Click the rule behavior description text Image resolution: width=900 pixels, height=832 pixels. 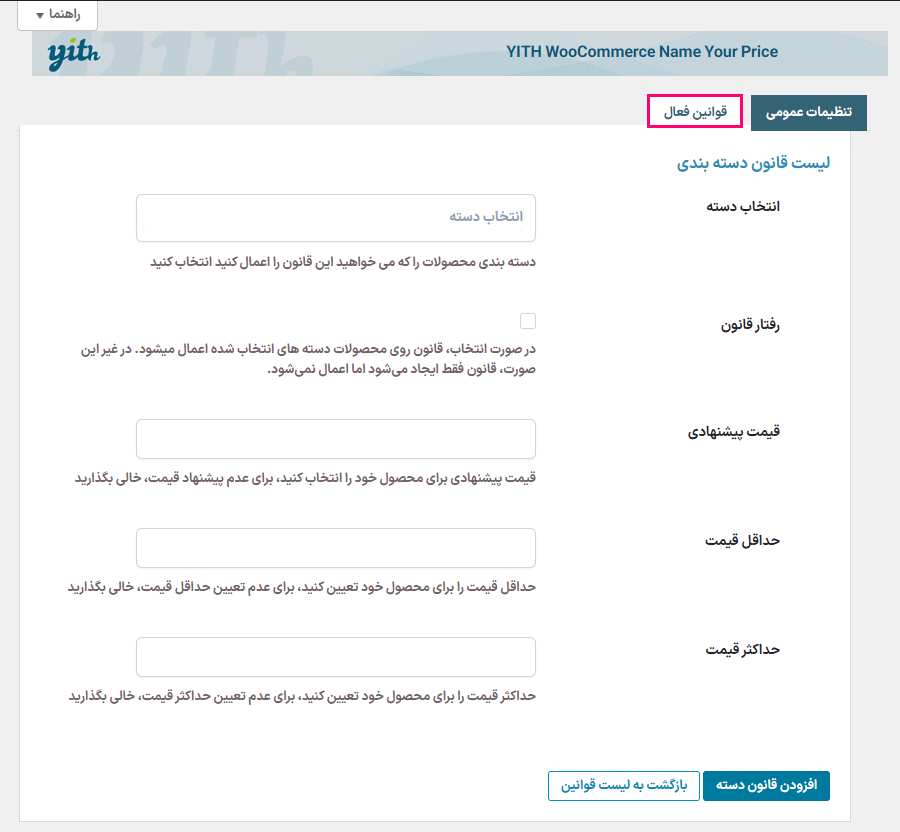click(x=308, y=359)
